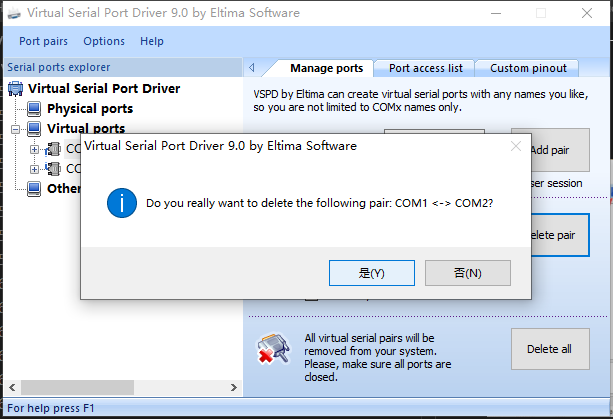The height and width of the screenshot is (419, 613).
Task: Close the delete confirmation dialog
Action: (516, 146)
